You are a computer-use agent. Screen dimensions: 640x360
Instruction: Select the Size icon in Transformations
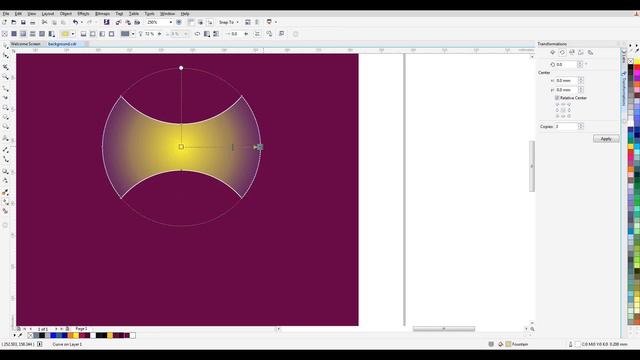point(581,52)
